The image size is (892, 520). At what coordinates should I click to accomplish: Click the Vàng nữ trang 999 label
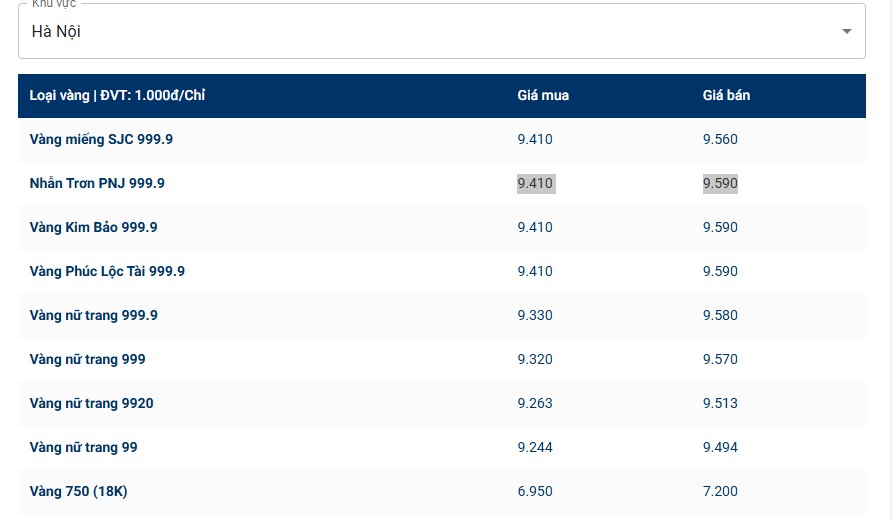(x=87, y=359)
